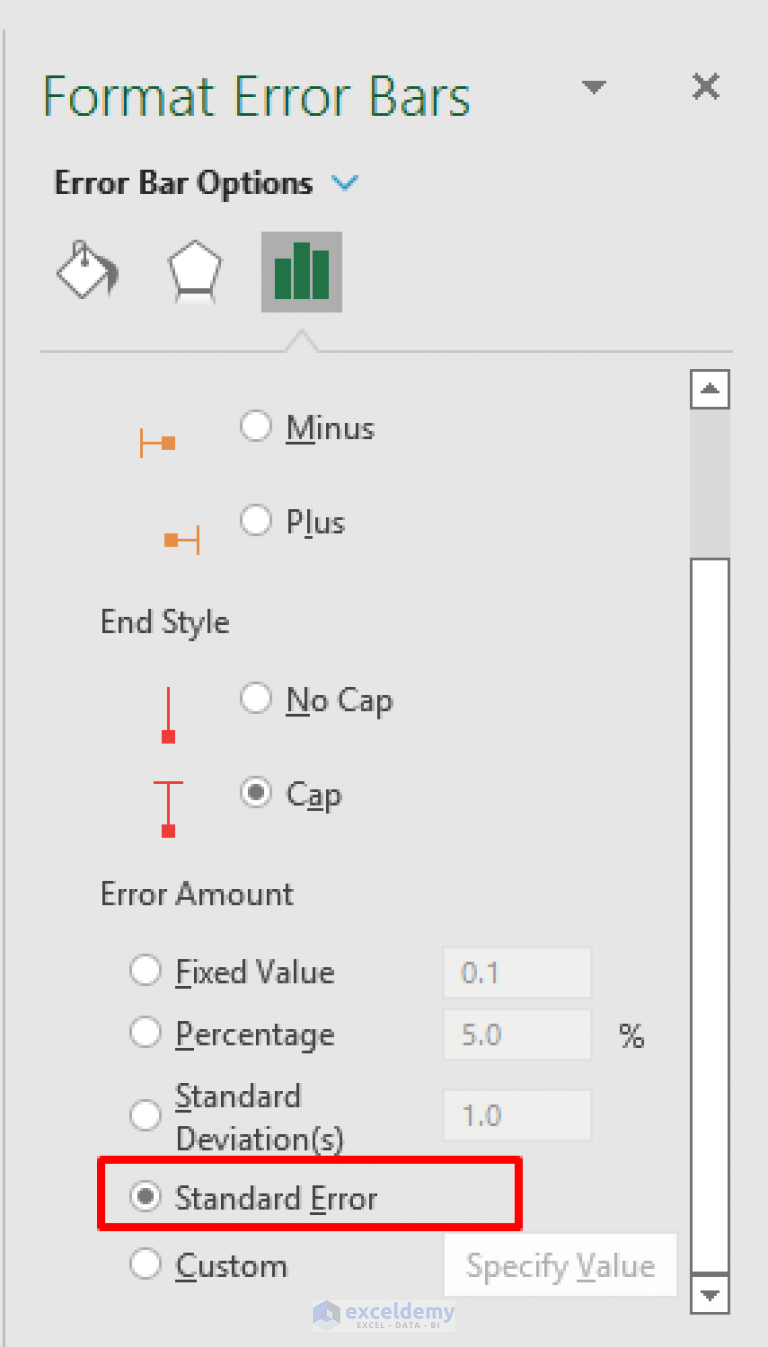Image resolution: width=768 pixels, height=1347 pixels.
Task: Open the Error Bar Options dropdown
Action: tap(345, 182)
